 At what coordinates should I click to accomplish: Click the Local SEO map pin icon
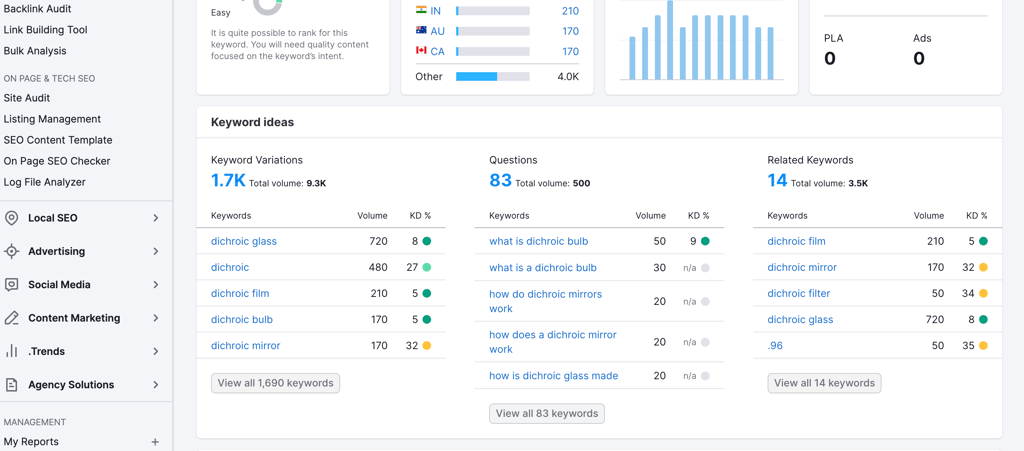coord(11,218)
